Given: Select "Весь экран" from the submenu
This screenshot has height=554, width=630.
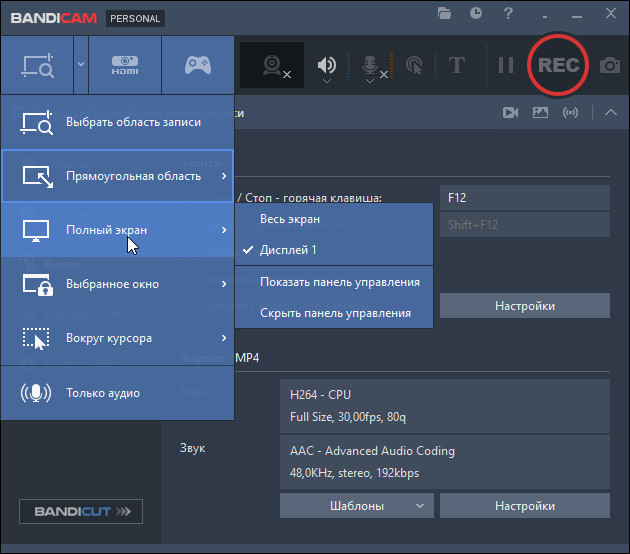Looking at the screenshot, I should click(290, 219).
